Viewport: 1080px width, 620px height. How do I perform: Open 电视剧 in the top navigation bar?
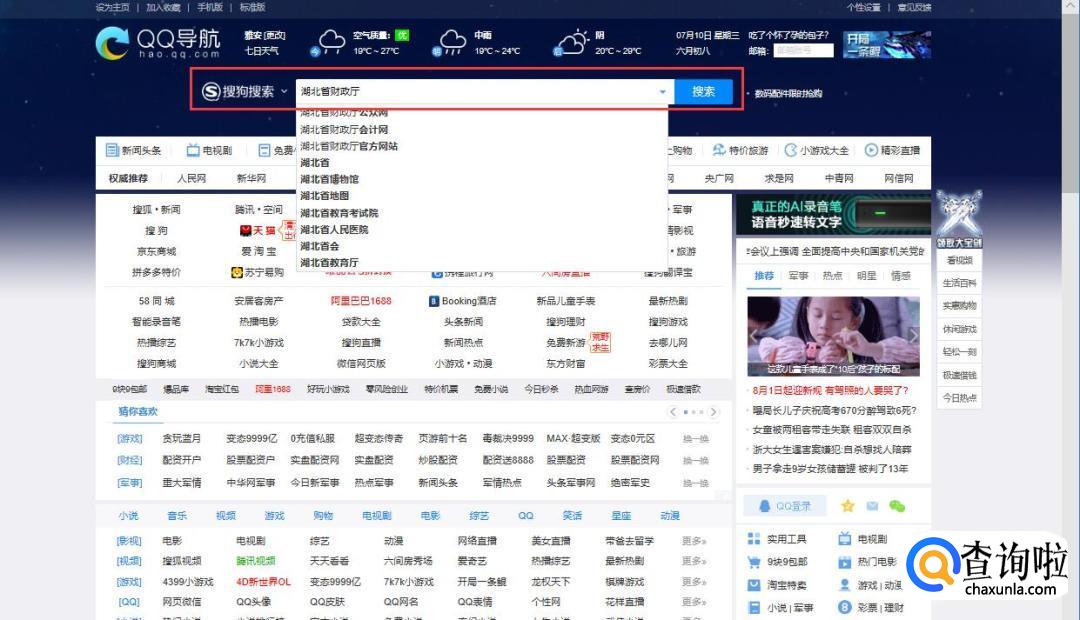pos(209,150)
